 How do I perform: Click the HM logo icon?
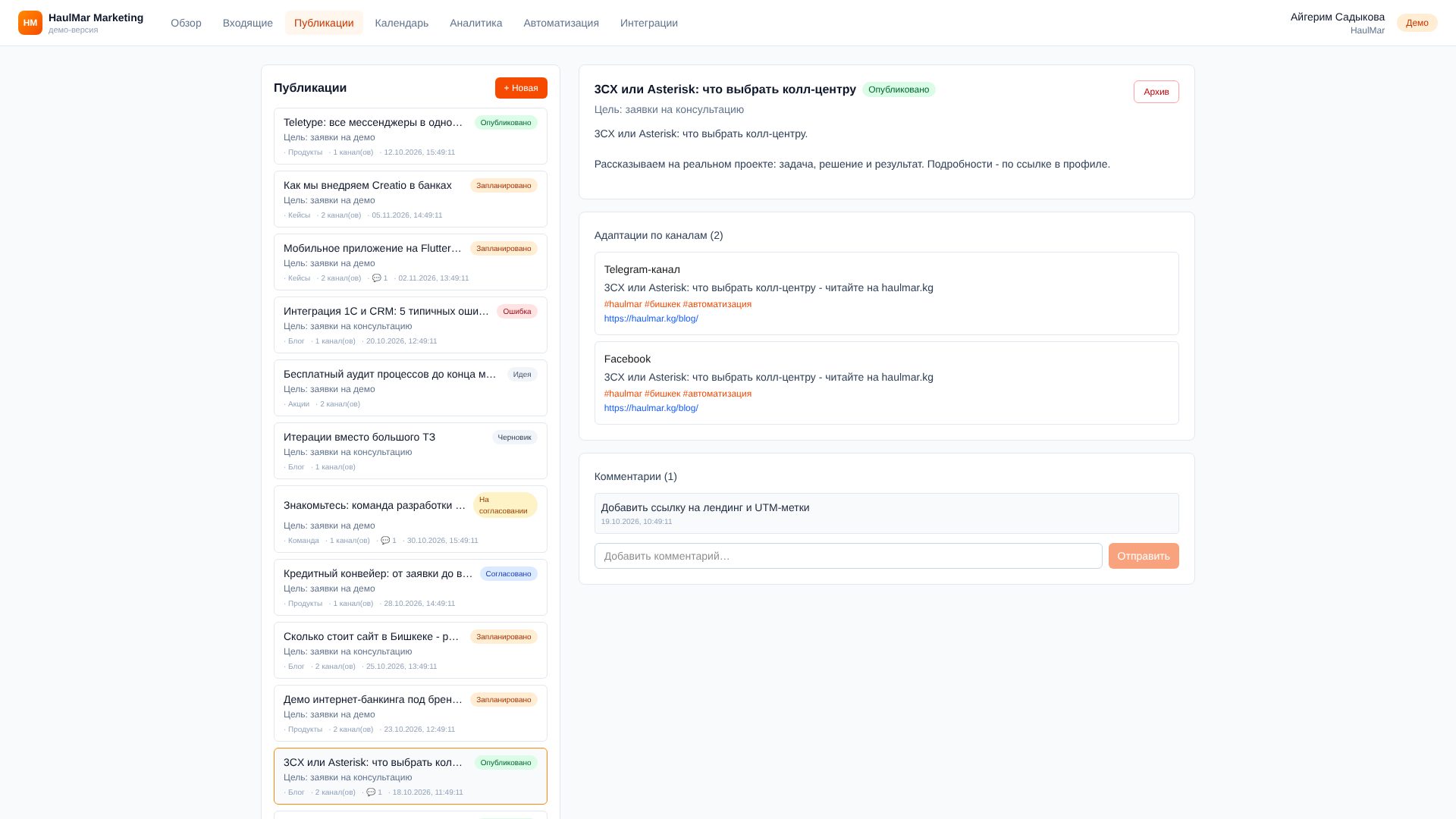tap(30, 23)
